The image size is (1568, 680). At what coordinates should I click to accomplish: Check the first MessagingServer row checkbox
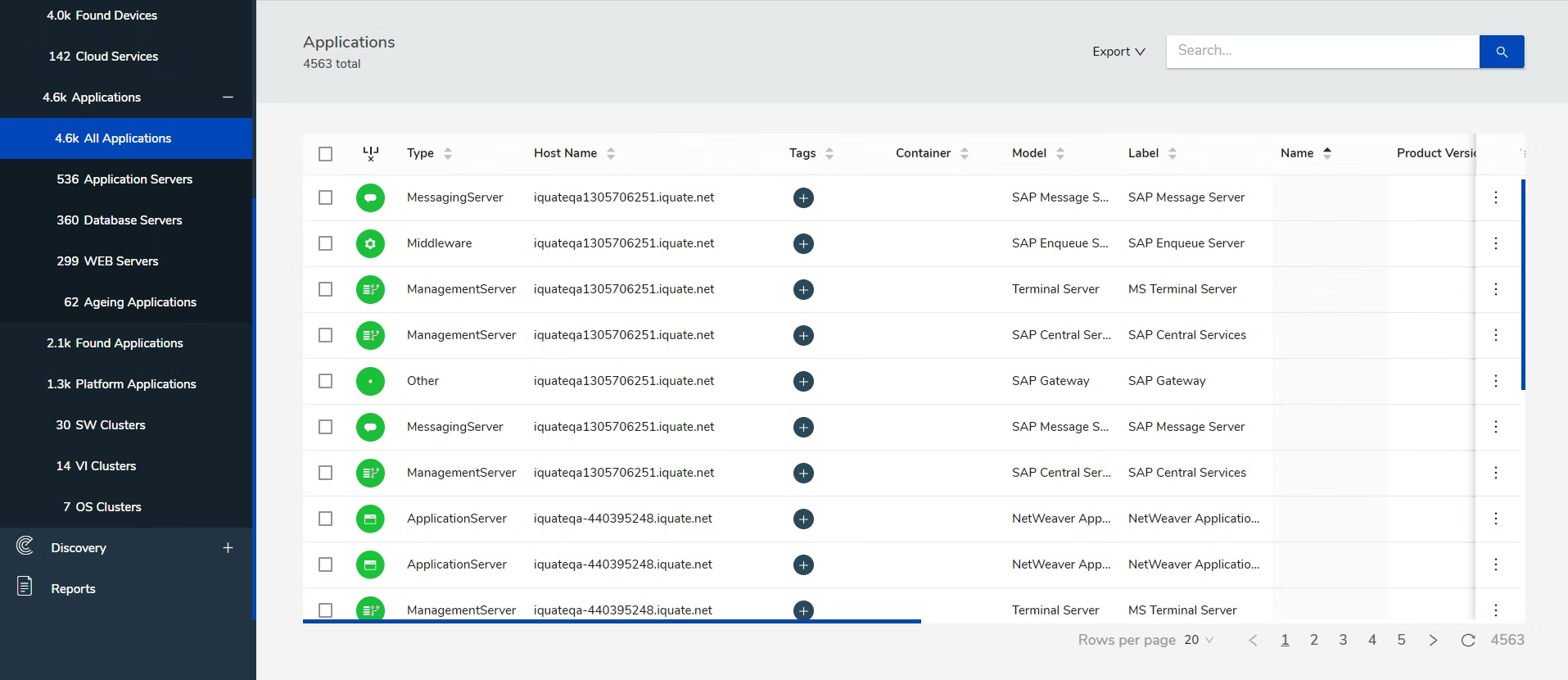pyautogui.click(x=325, y=197)
